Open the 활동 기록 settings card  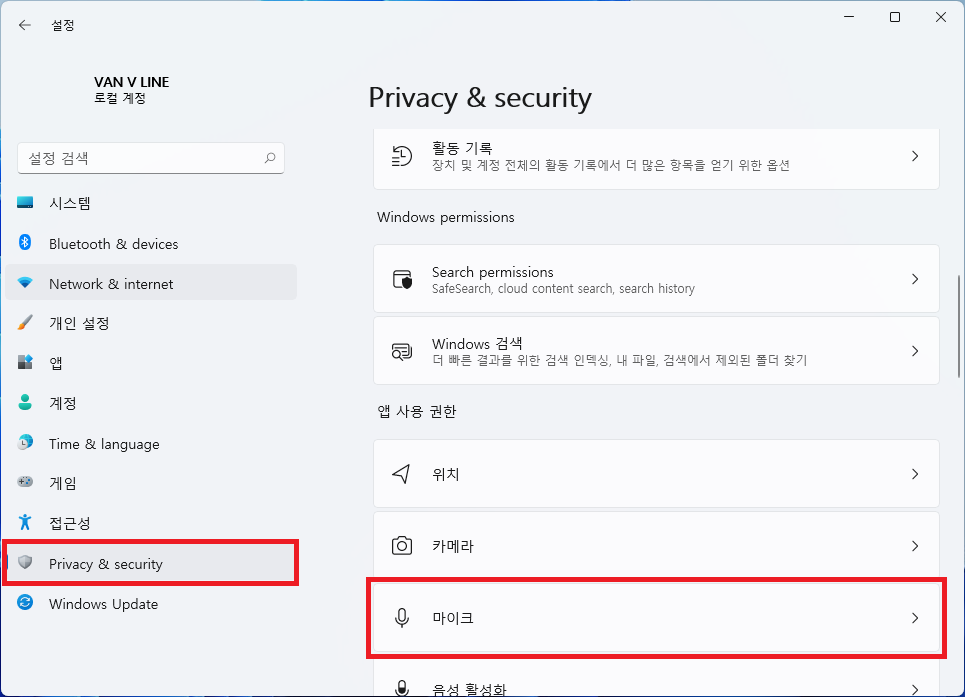click(656, 159)
